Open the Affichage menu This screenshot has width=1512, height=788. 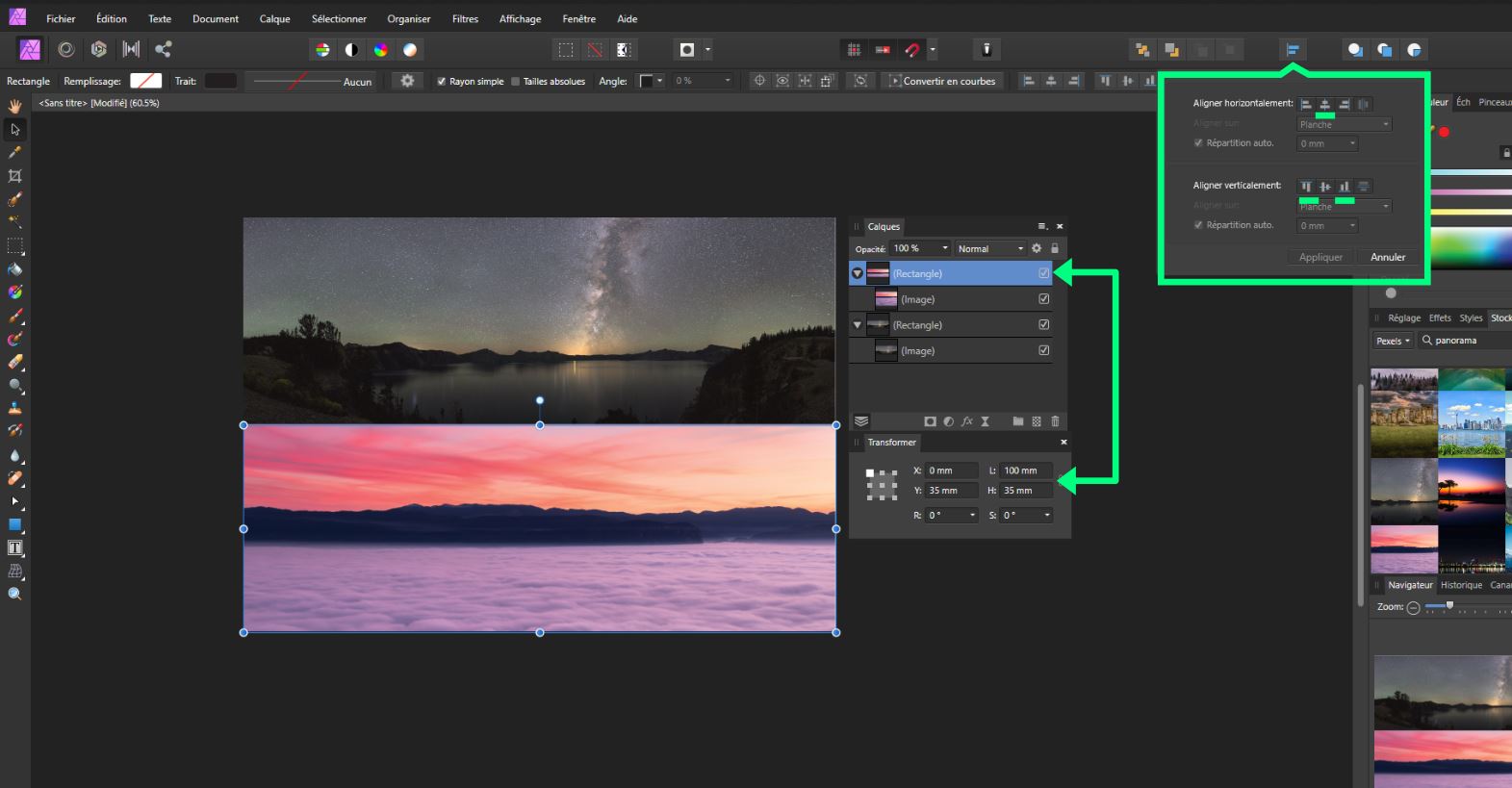(x=520, y=18)
